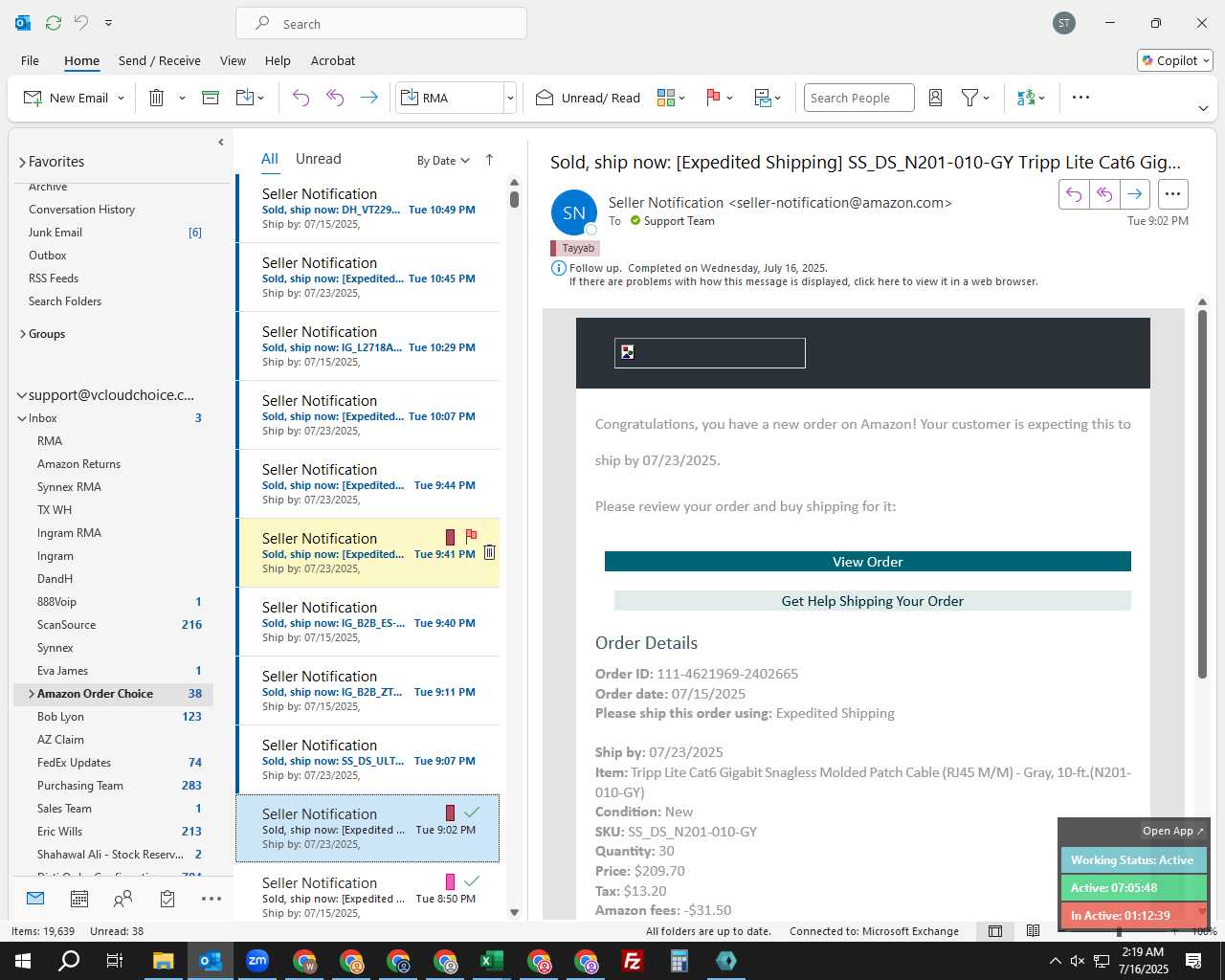Click dark red category swatch on Tue 9:41 PM message
1225x980 pixels.
(x=450, y=537)
